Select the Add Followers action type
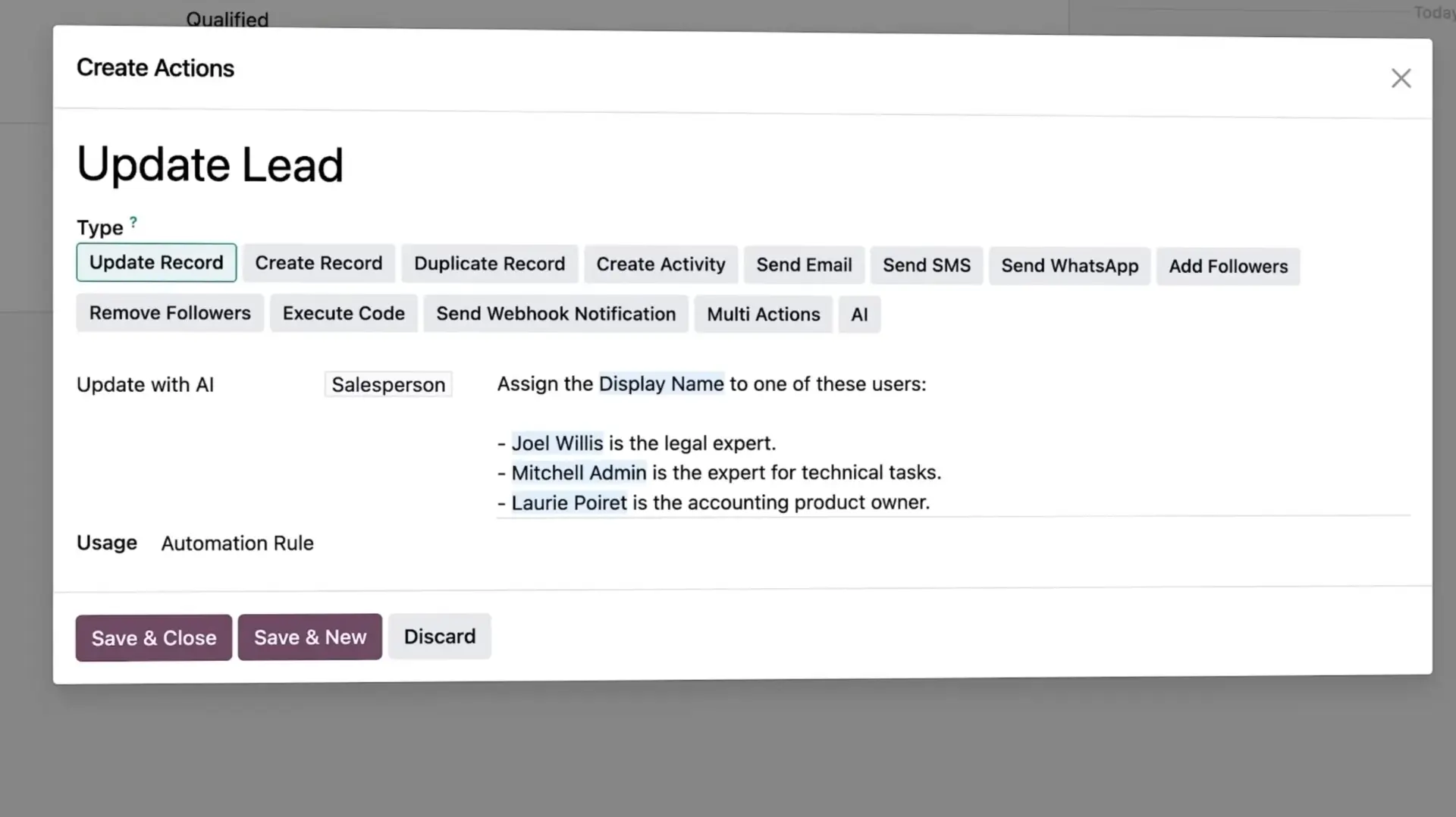 pyautogui.click(x=1228, y=266)
